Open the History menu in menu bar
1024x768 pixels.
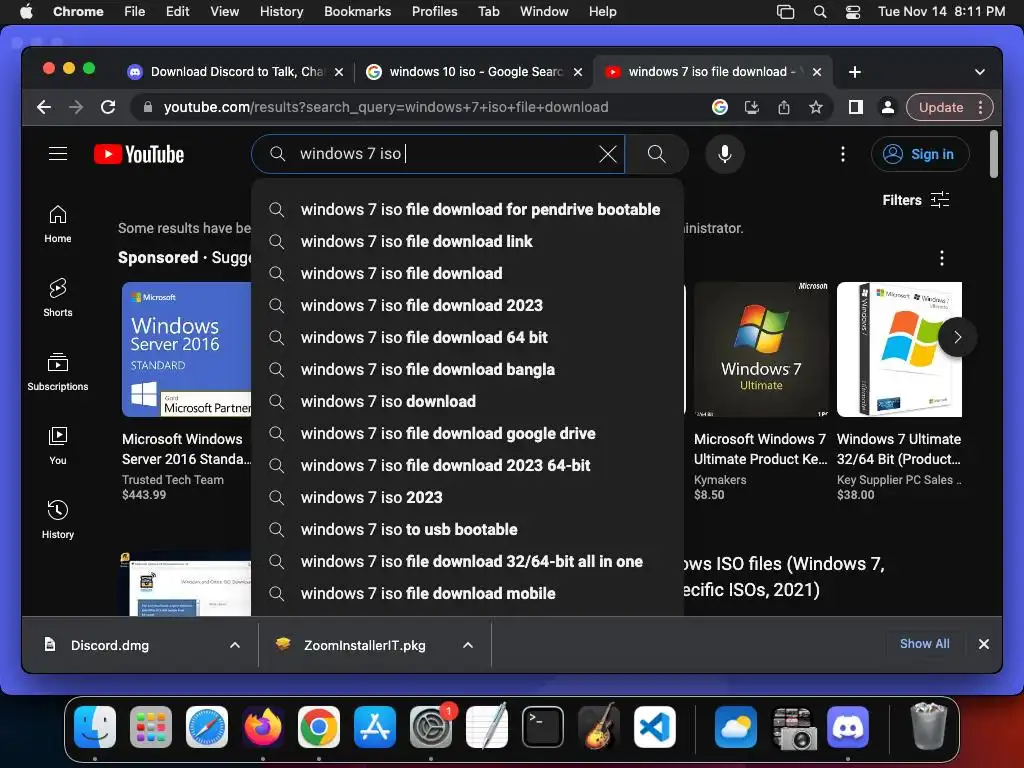(281, 12)
